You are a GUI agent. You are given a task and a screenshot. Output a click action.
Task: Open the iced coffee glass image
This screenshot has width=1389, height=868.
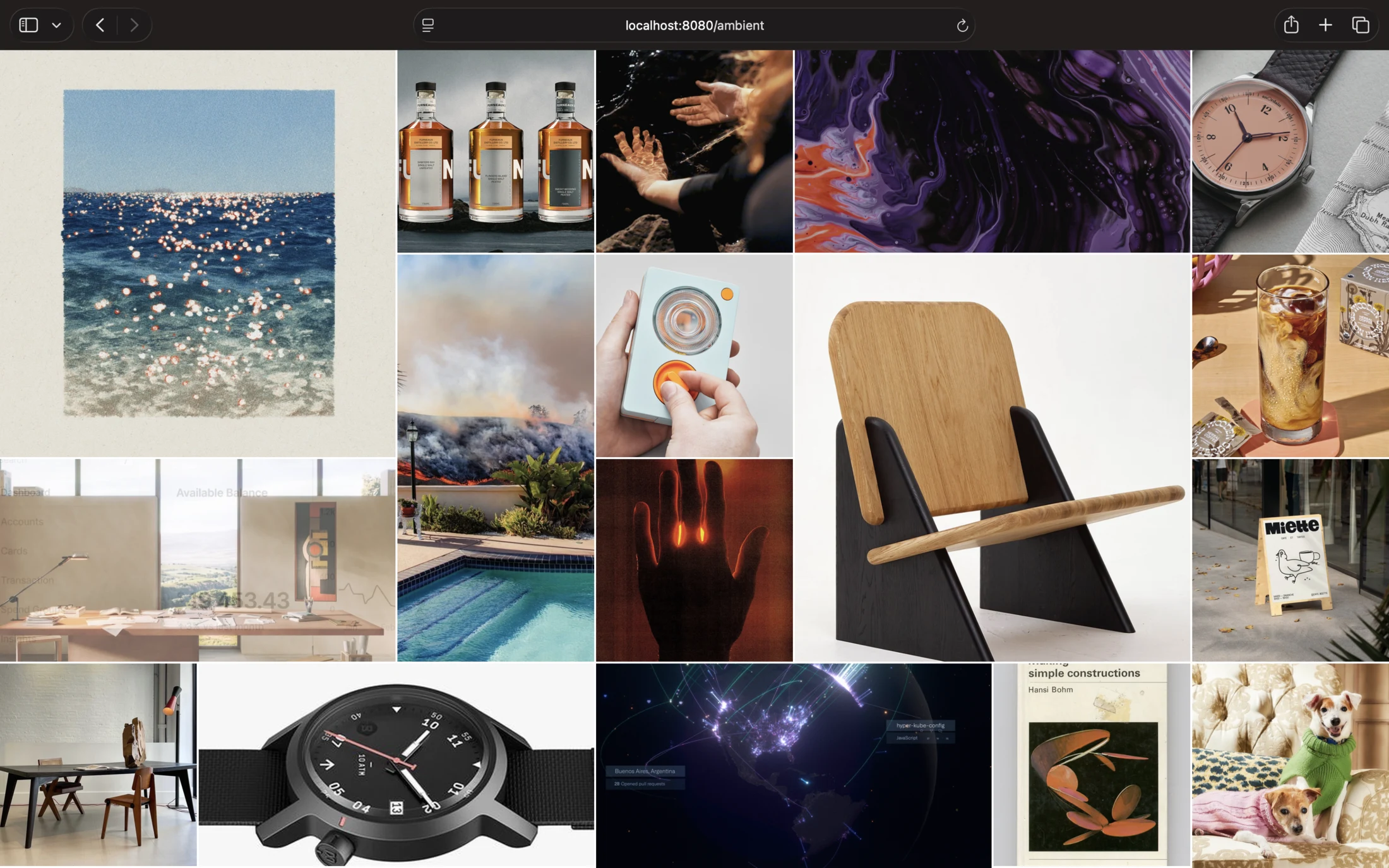click(x=1291, y=356)
